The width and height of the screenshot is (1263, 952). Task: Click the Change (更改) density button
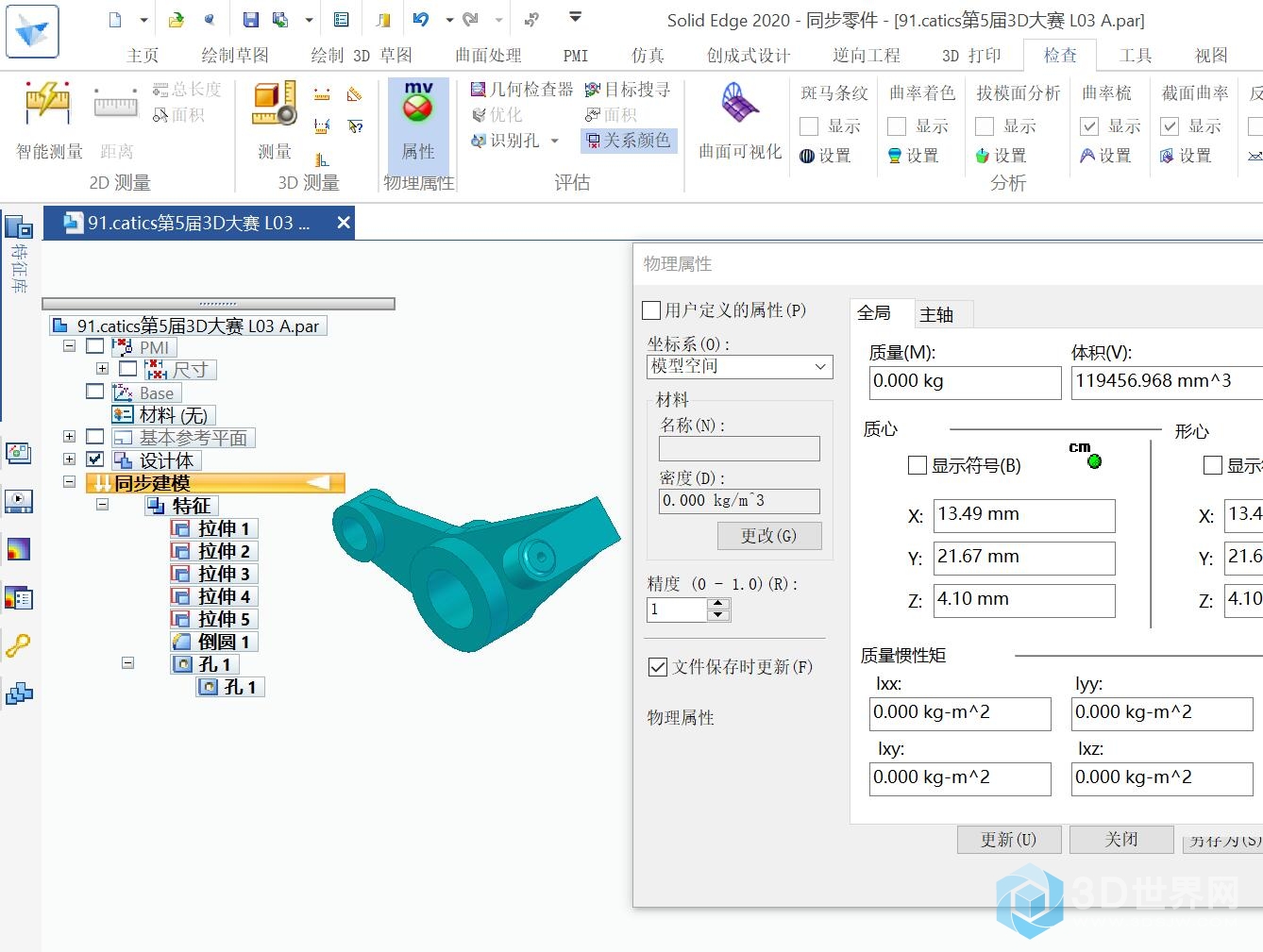[768, 536]
